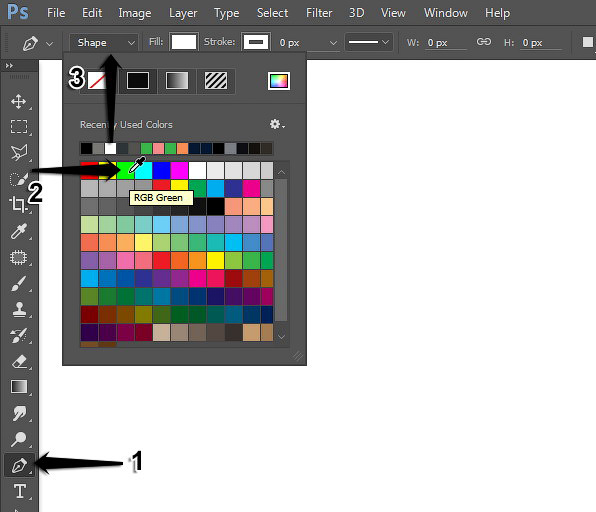Set fill to No Color
The width and height of the screenshot is (596, 512).
click(x=97, y=81)
